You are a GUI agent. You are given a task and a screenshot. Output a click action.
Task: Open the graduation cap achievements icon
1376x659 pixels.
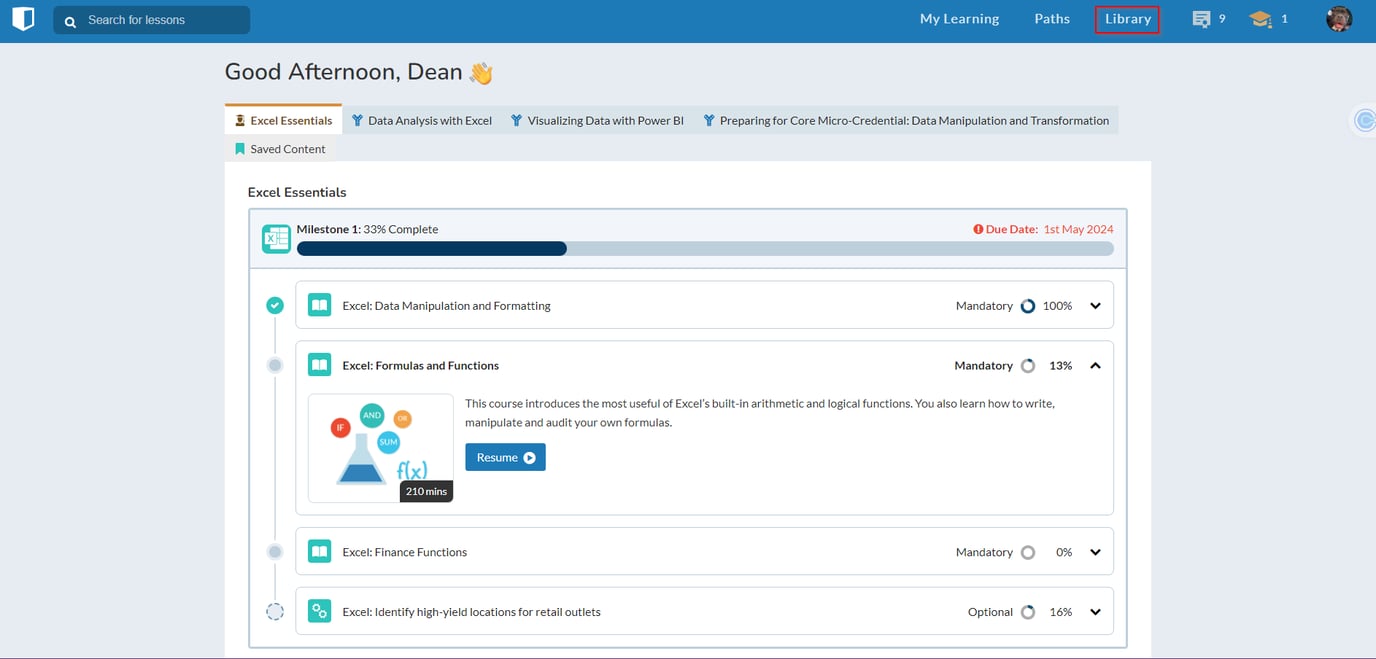tap(1260, 19)
